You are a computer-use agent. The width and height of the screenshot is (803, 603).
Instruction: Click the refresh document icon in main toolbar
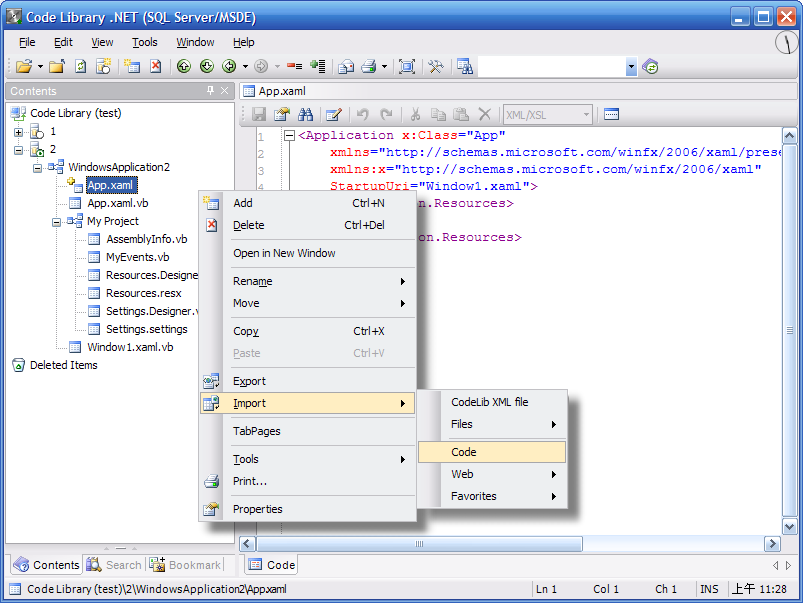coord(80,67)
